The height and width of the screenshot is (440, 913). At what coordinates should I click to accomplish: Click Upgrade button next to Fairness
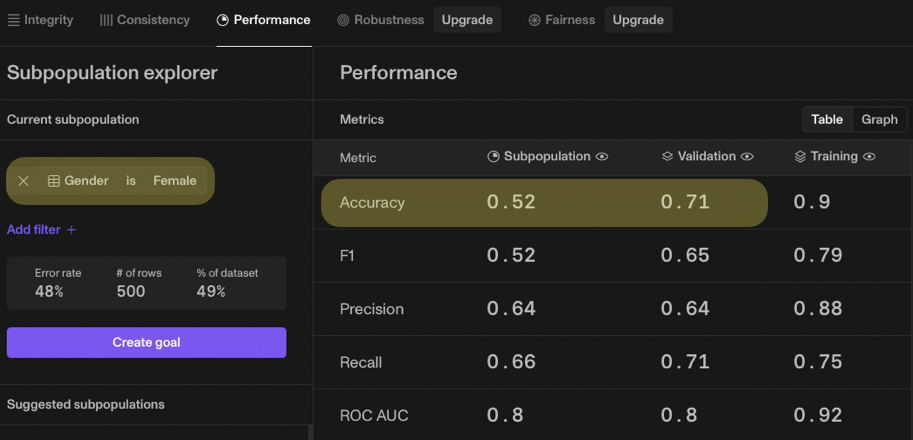638,20
